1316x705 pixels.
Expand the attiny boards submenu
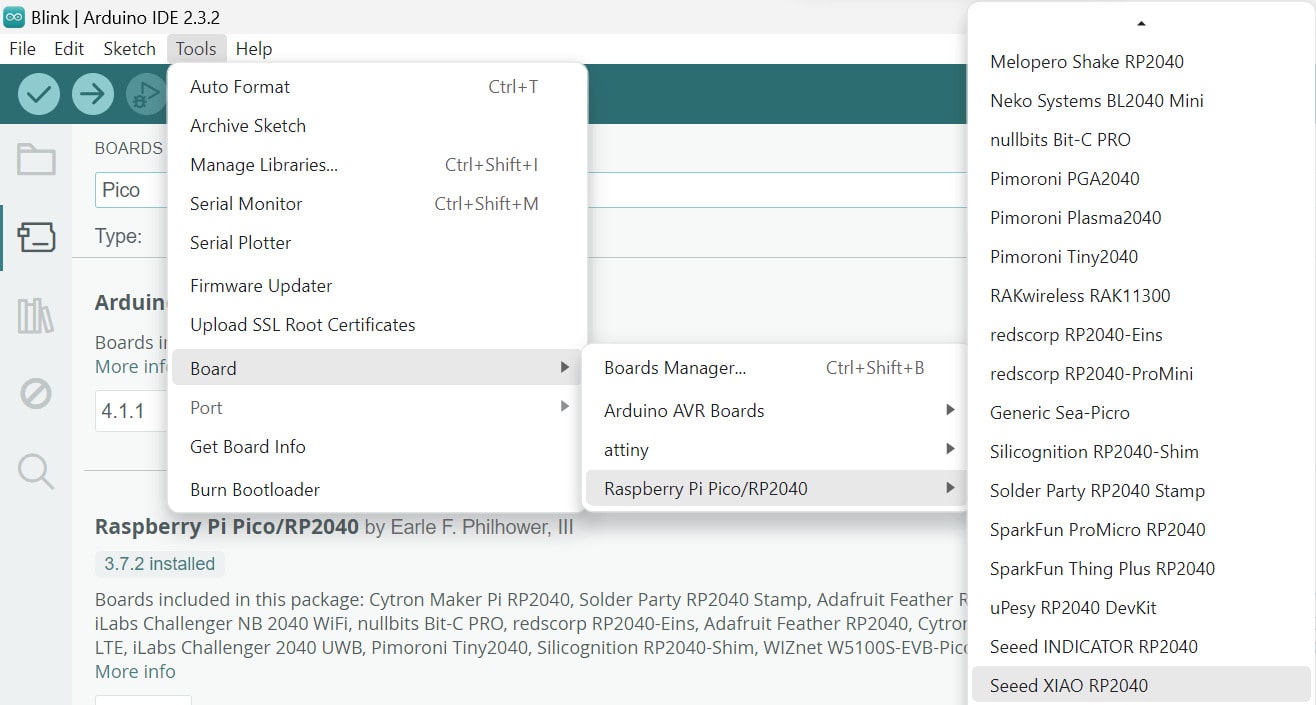[775, 450]
